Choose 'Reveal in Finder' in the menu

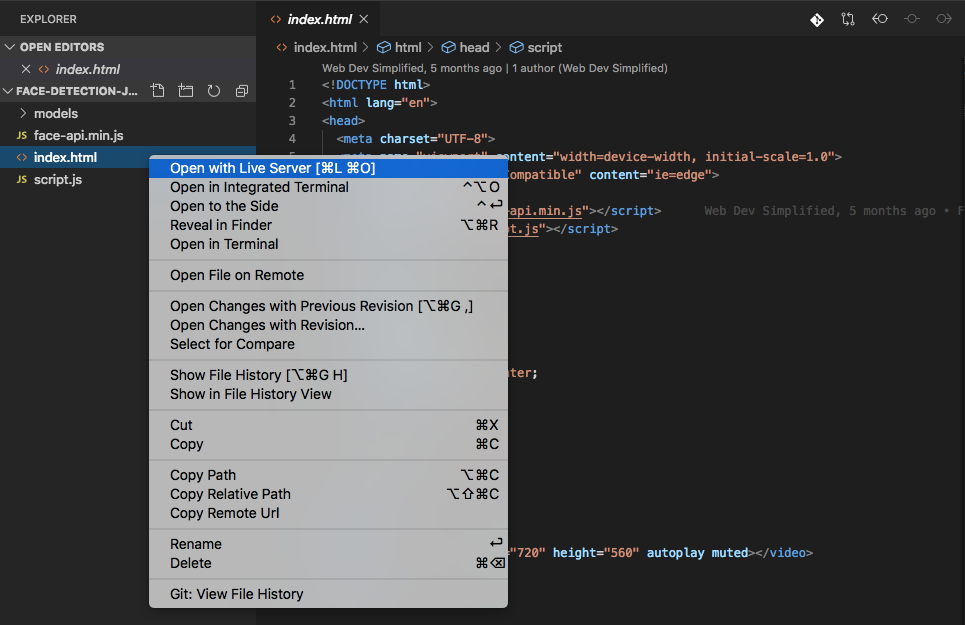pos(222,225)
